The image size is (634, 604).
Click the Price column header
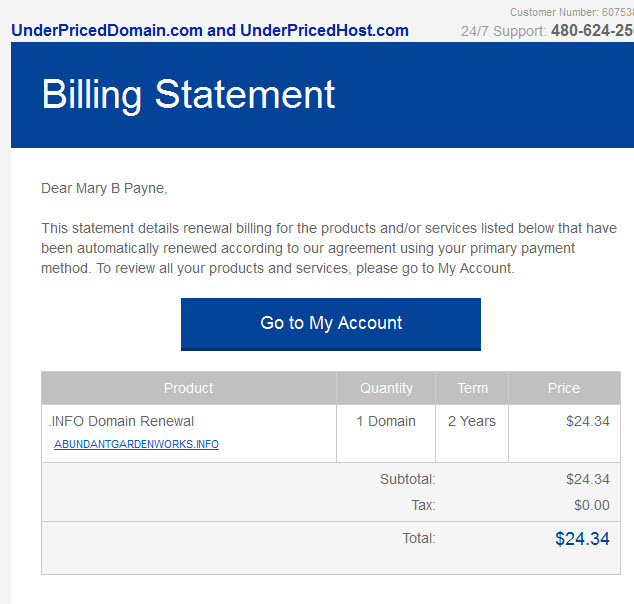(564, 388)
